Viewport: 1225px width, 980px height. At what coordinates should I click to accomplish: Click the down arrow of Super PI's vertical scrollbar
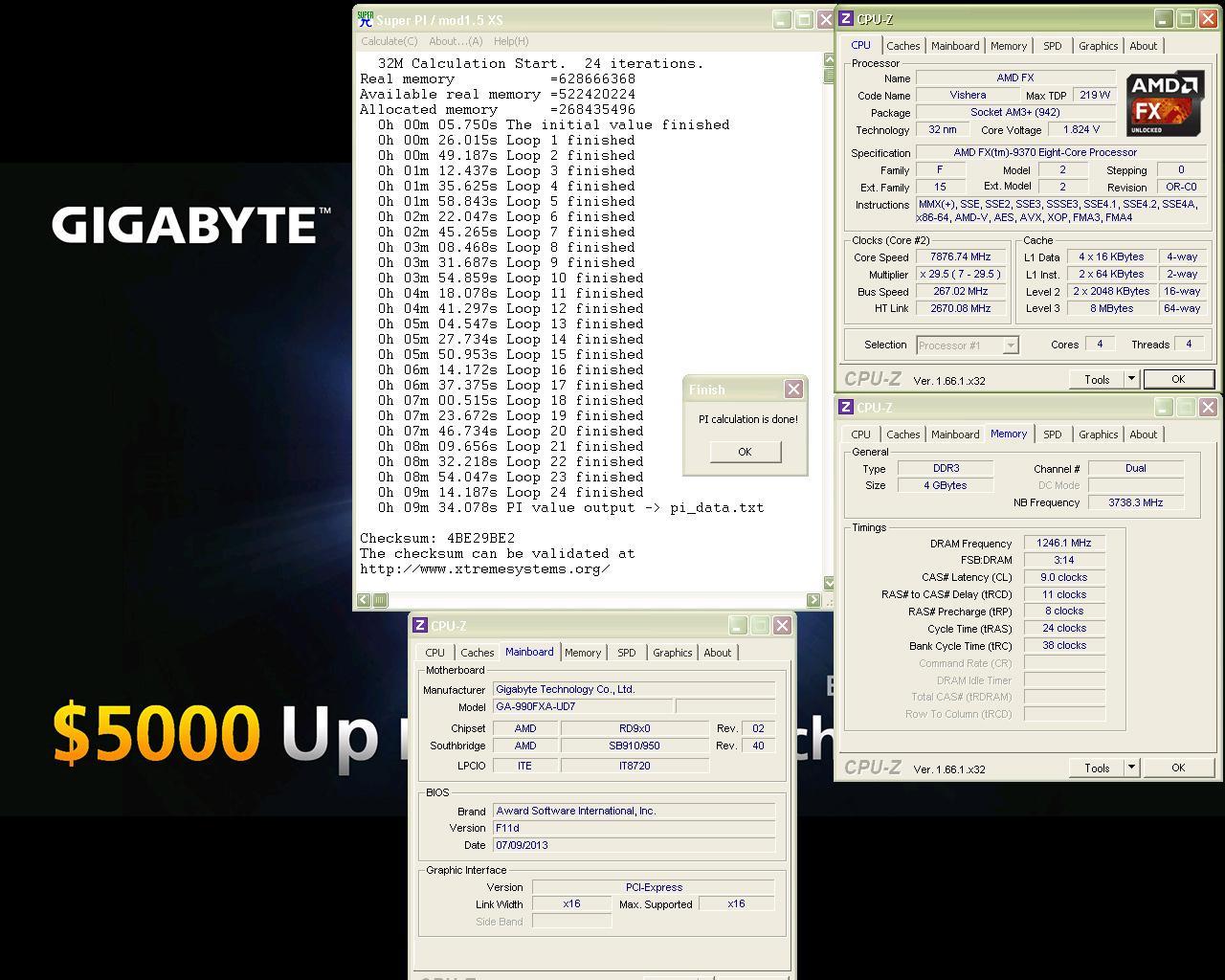(x=829, y=583)
